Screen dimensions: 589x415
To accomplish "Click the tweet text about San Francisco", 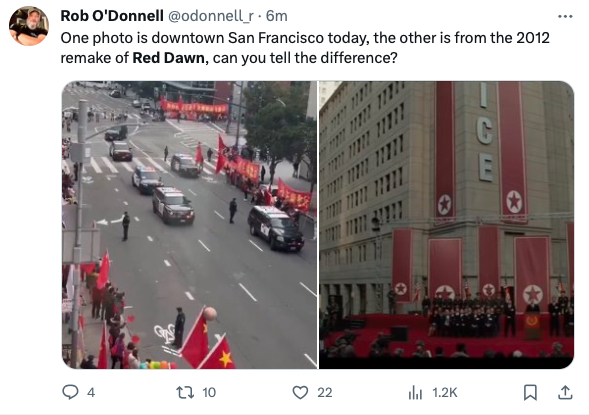I will [305, 48].
